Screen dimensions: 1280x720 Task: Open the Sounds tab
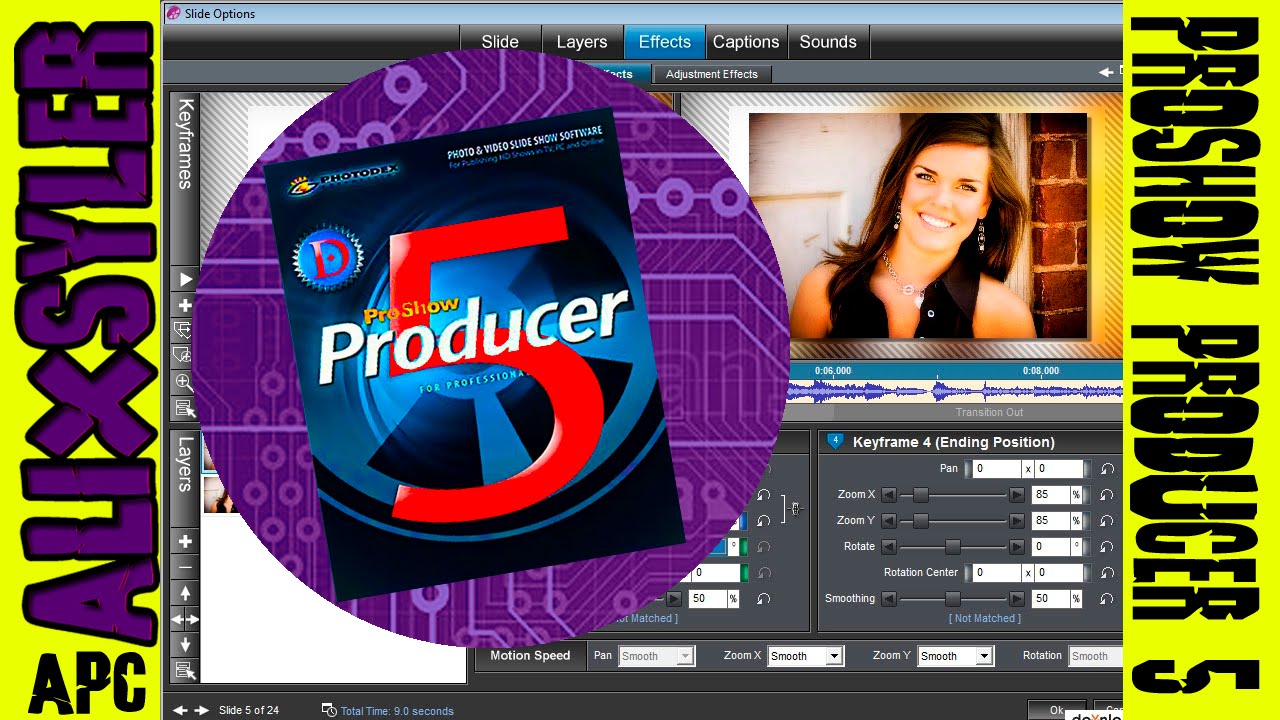pyautogui.click(x=828, y=42)
